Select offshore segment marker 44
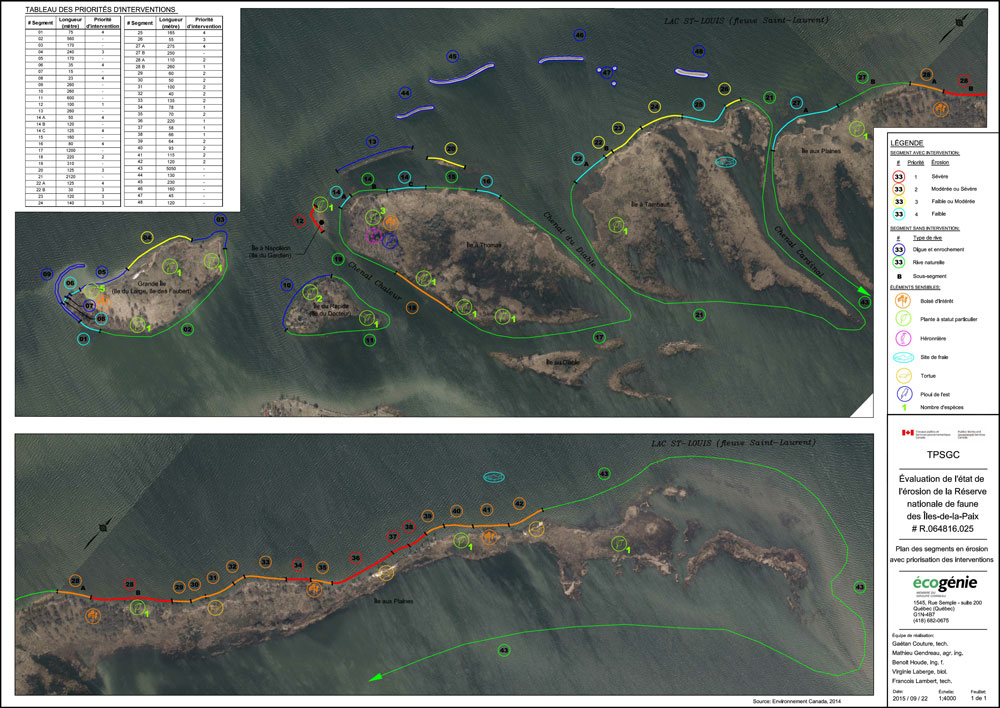 coord(405,93)
